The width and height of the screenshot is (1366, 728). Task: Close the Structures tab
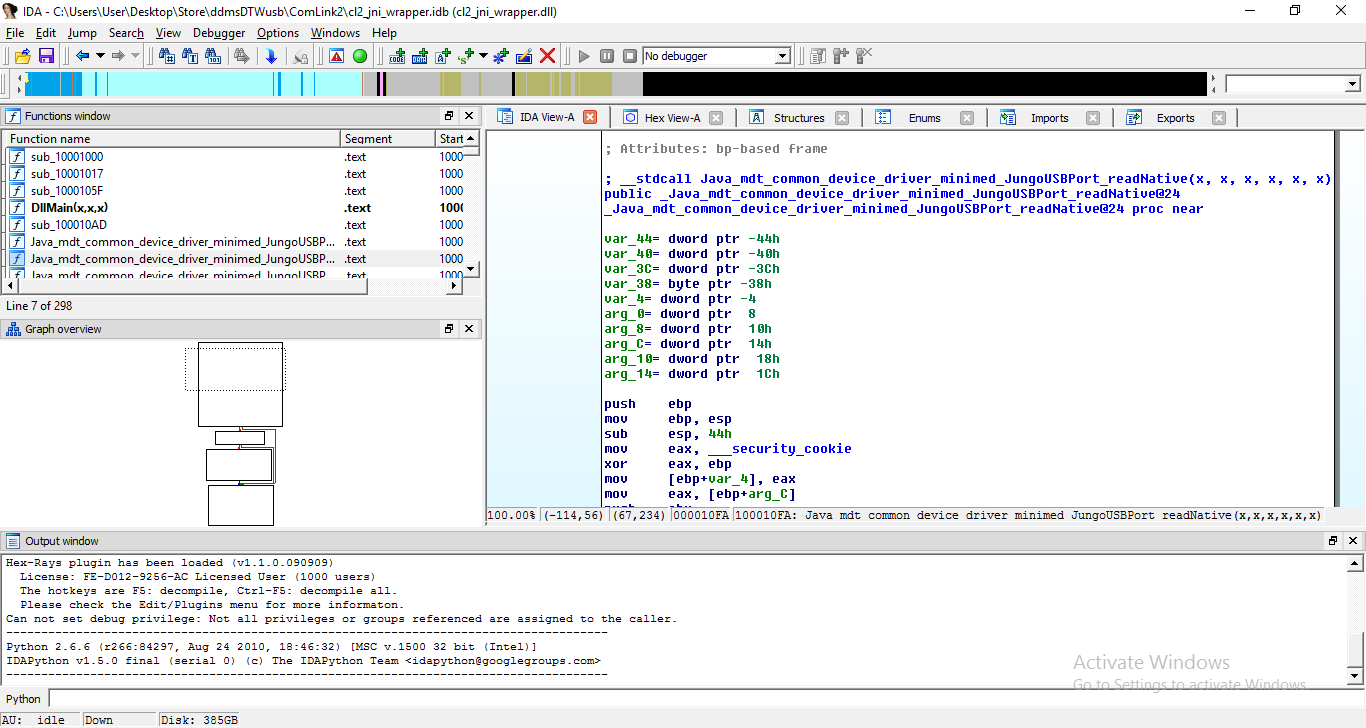pyautogui.click(x=842, y=118)
